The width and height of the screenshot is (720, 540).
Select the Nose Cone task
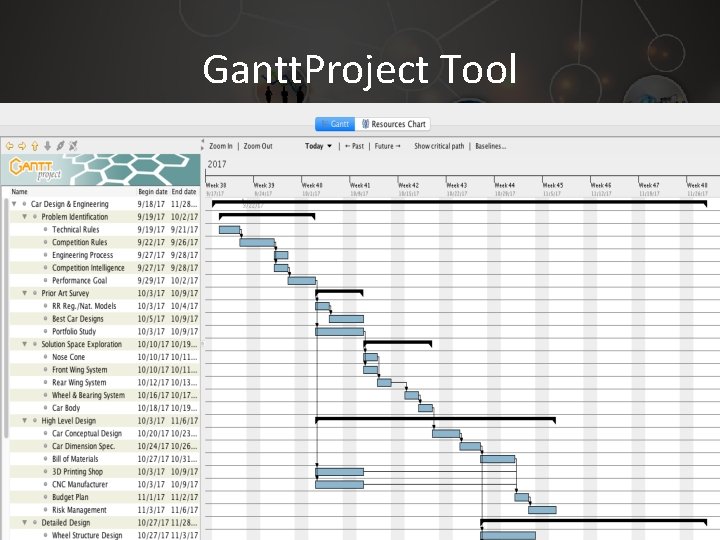[105, 357]
